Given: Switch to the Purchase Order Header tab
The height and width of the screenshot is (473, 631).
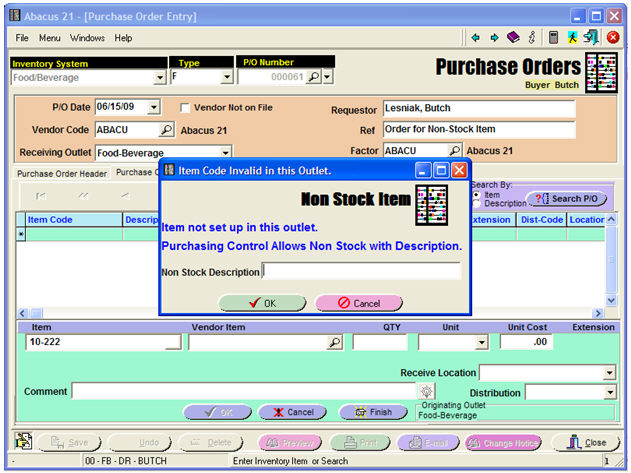Looking at the screenshot, I should point(62,173).
